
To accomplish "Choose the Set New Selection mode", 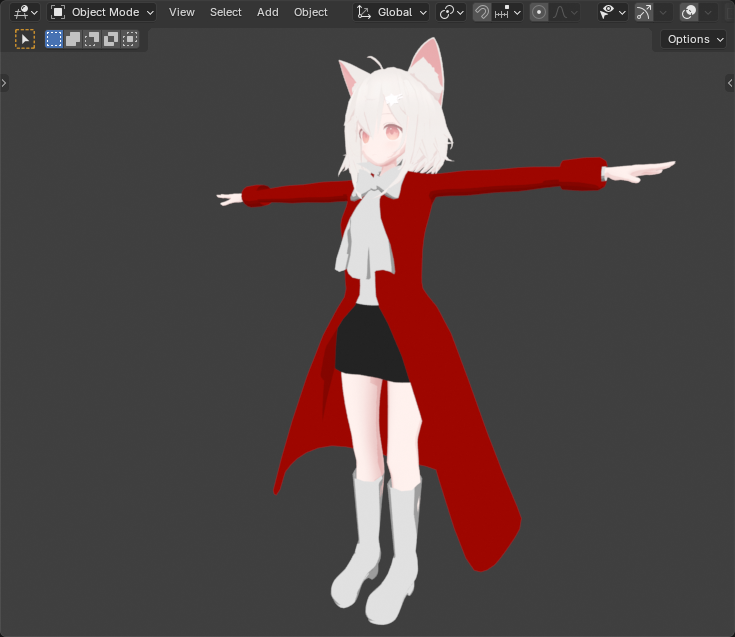I will pos(54,39).
